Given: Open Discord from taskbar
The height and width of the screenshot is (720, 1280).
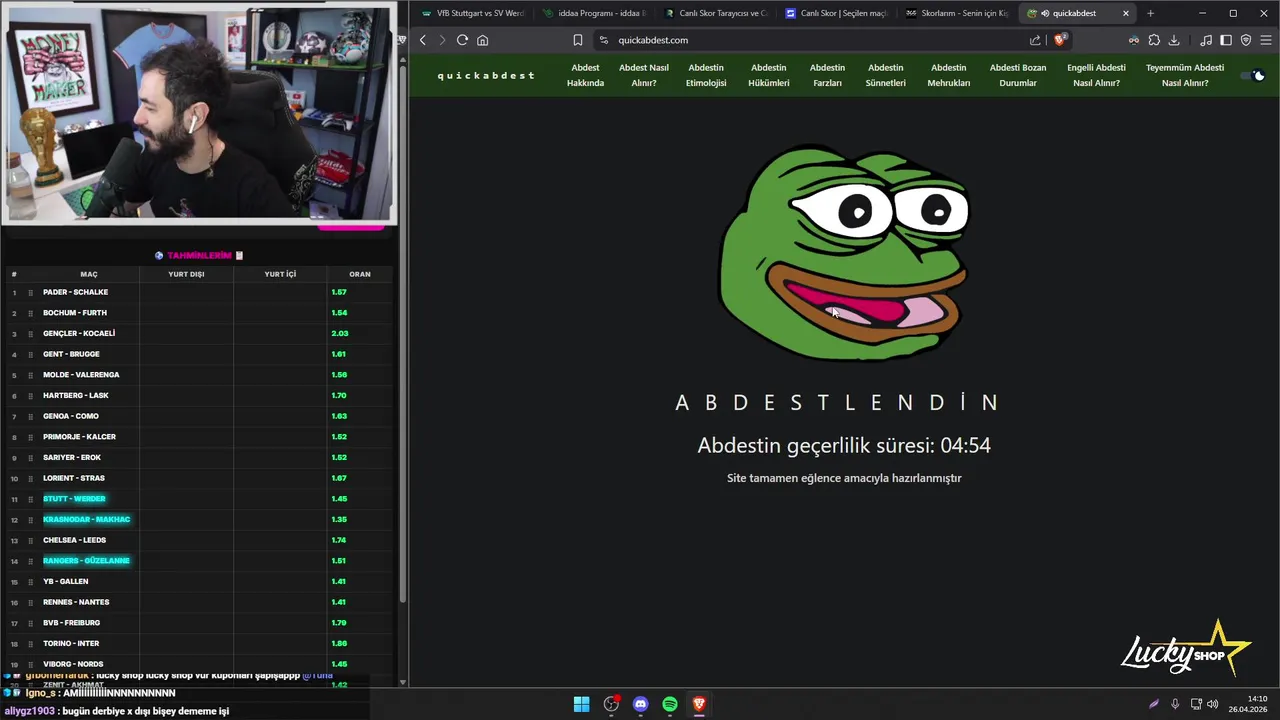Looking at the screenshot, I should click(x=640, y=704).
